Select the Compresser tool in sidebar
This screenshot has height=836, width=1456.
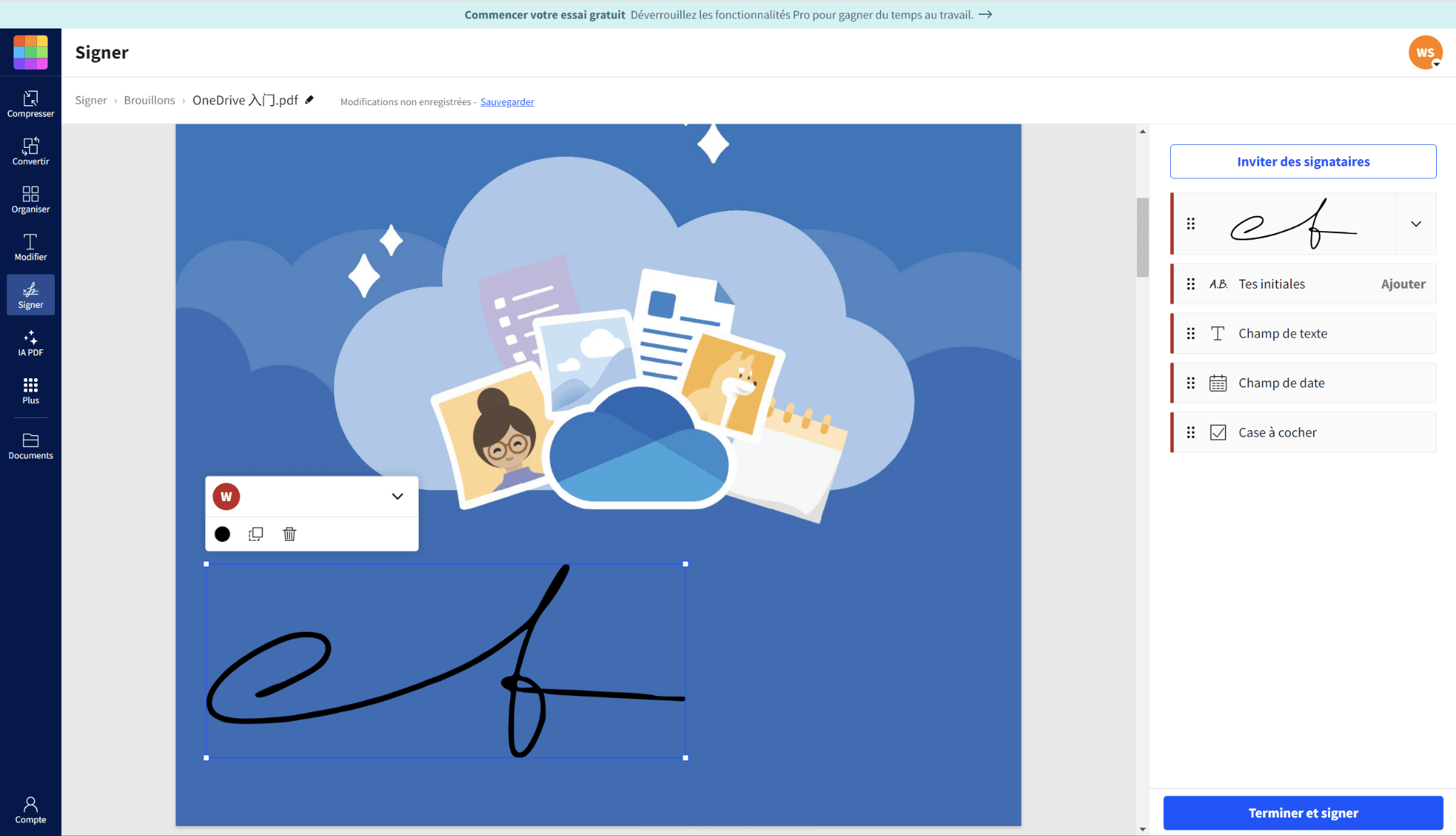click(31, 102)
